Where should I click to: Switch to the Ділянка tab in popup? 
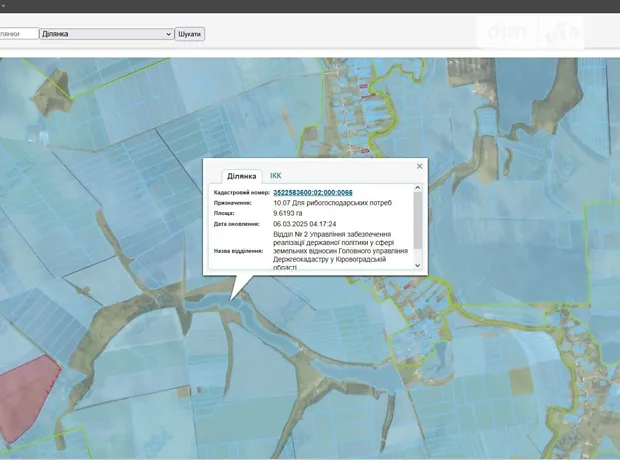[241, 175]
